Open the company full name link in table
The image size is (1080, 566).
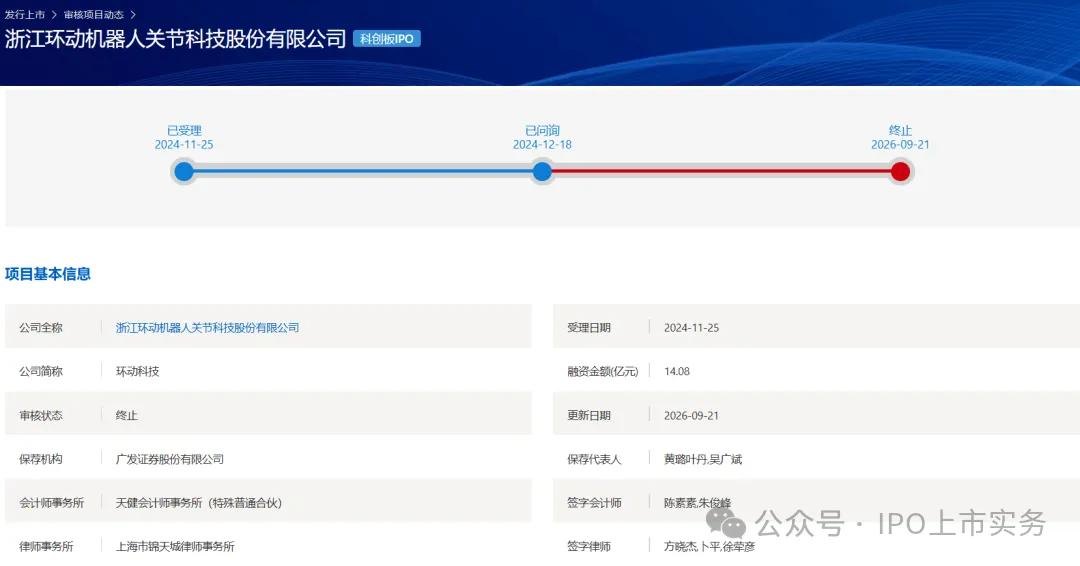pos(207,328)
